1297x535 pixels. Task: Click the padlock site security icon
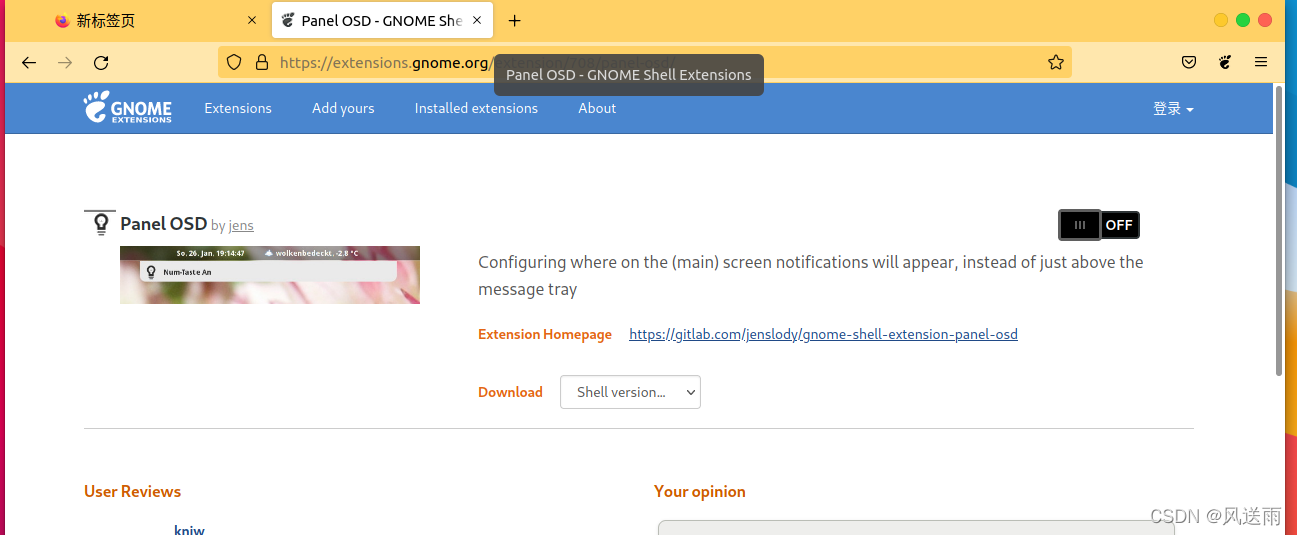(x=262, y=62)
